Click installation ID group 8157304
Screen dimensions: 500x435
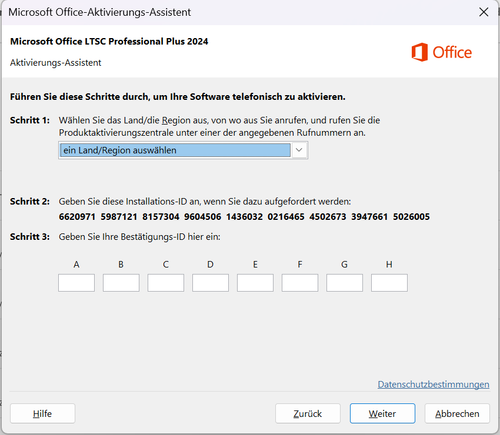161,217
